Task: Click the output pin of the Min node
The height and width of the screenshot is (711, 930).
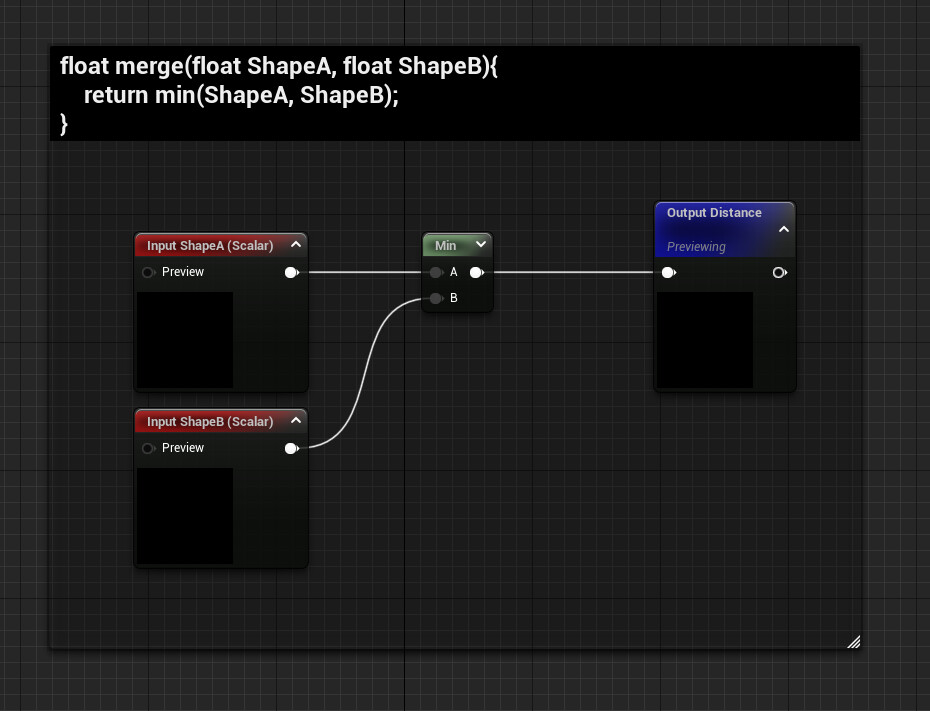Action: click(x=477, y=272)
